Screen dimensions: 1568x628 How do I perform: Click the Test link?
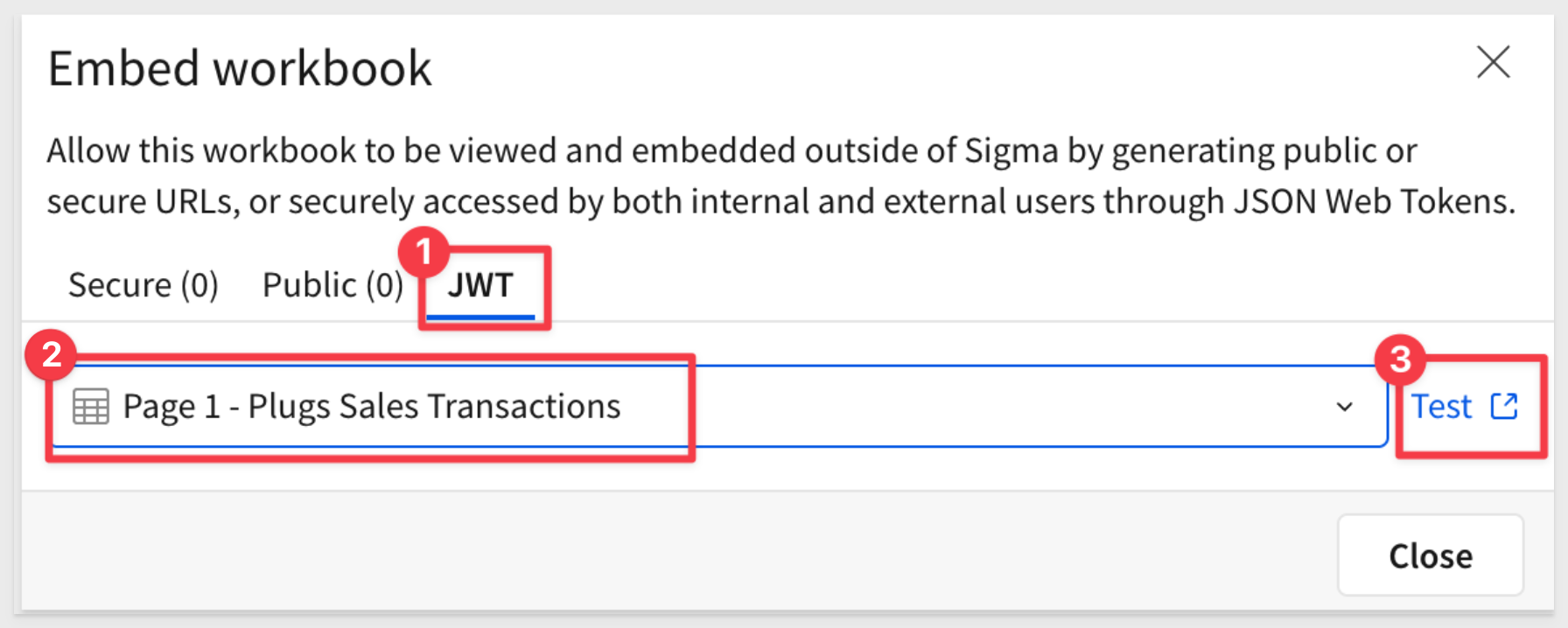click(x=1441, y=407)
